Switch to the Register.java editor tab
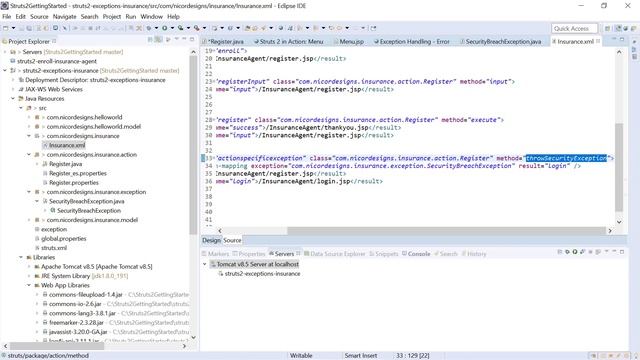Viewport: 640px width, 360px height. [x=224, y=42]
